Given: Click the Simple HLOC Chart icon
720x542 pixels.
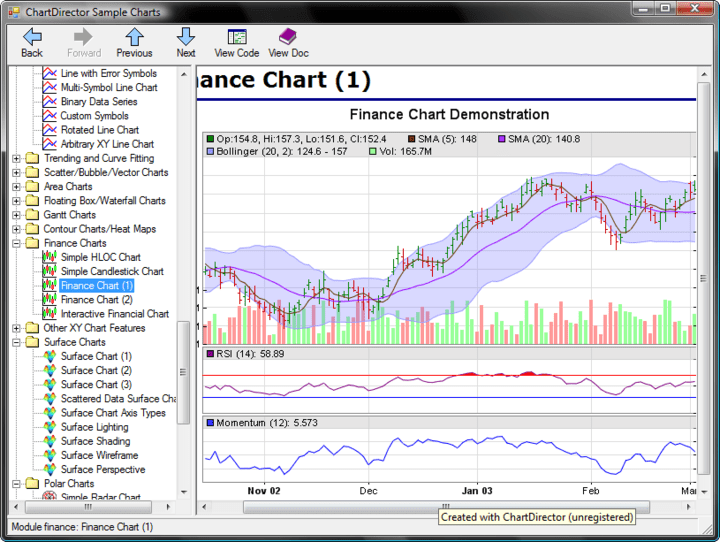Looking at the screenshot, I should click(50, 257).
